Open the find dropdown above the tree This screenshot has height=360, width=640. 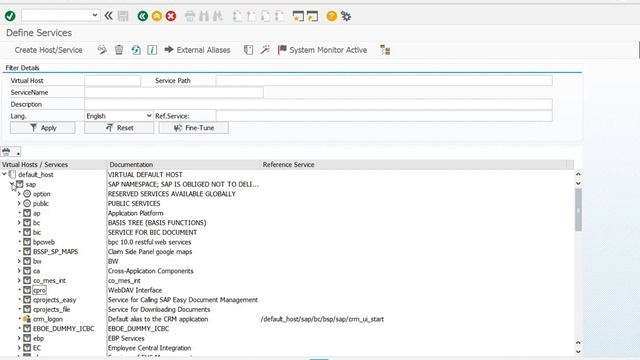tap(18, 153)
